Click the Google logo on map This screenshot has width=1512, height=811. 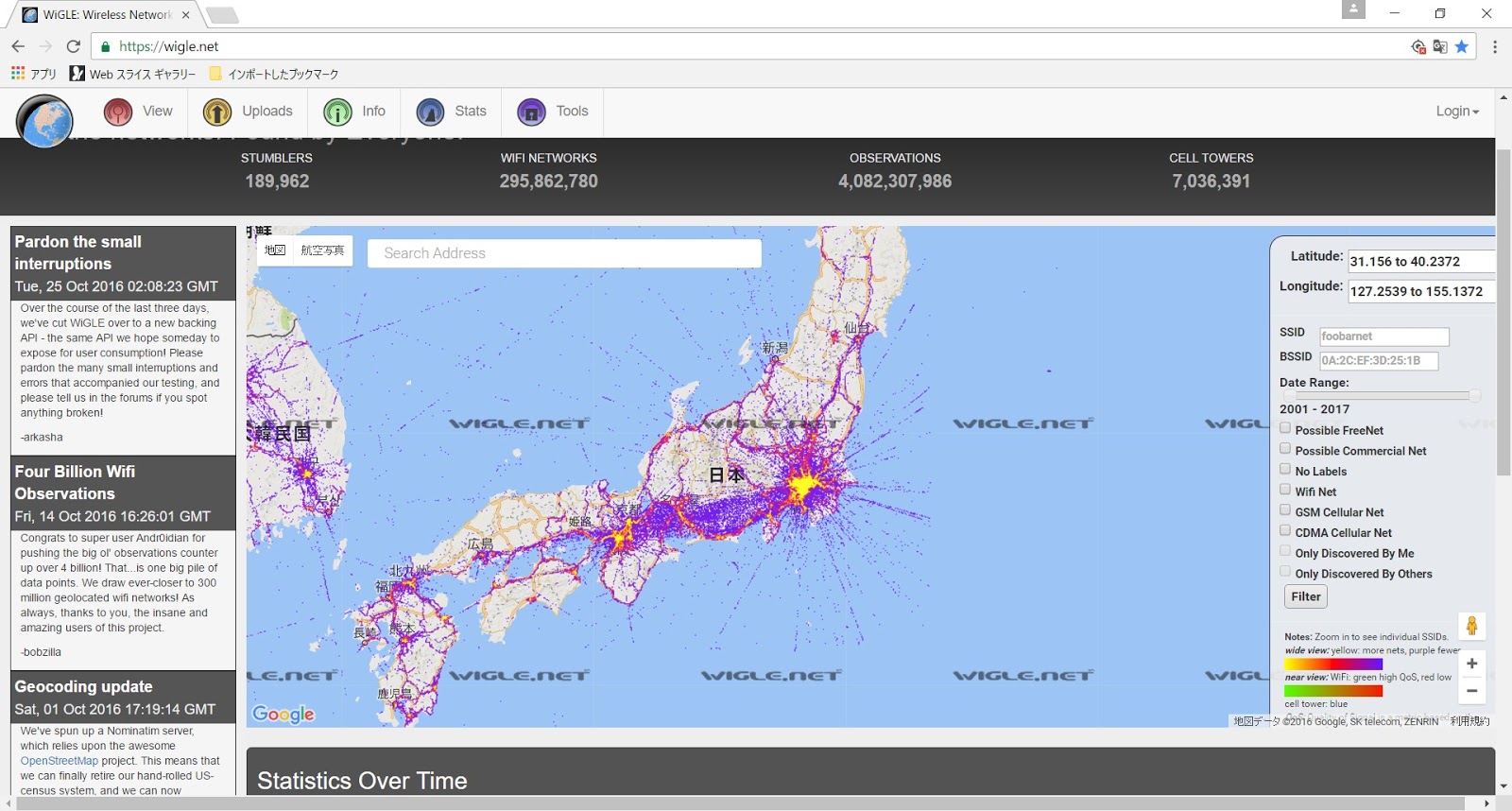(x=283, y=715)
